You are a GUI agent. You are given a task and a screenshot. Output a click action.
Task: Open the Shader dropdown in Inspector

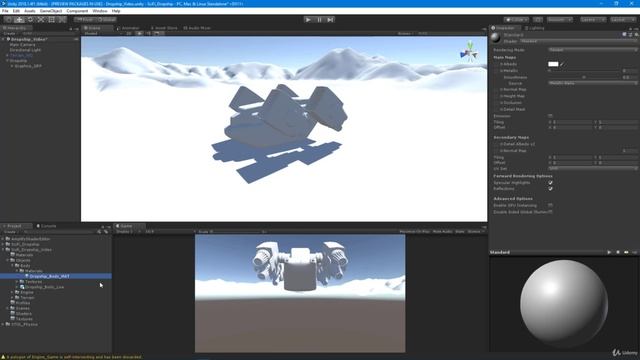point(578,41)
